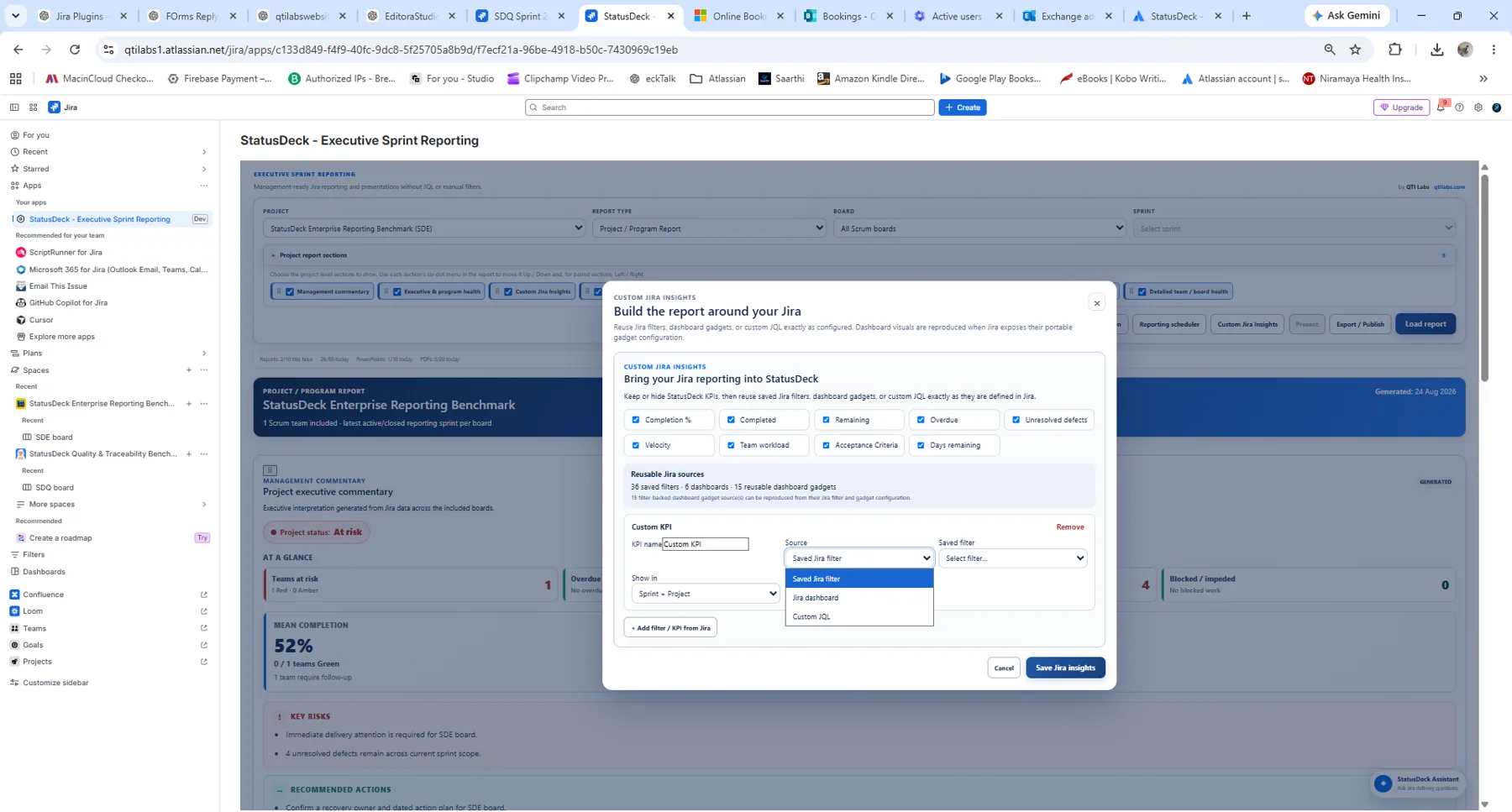Toggle the Team workload checkbox

click(x=731, y=445)
